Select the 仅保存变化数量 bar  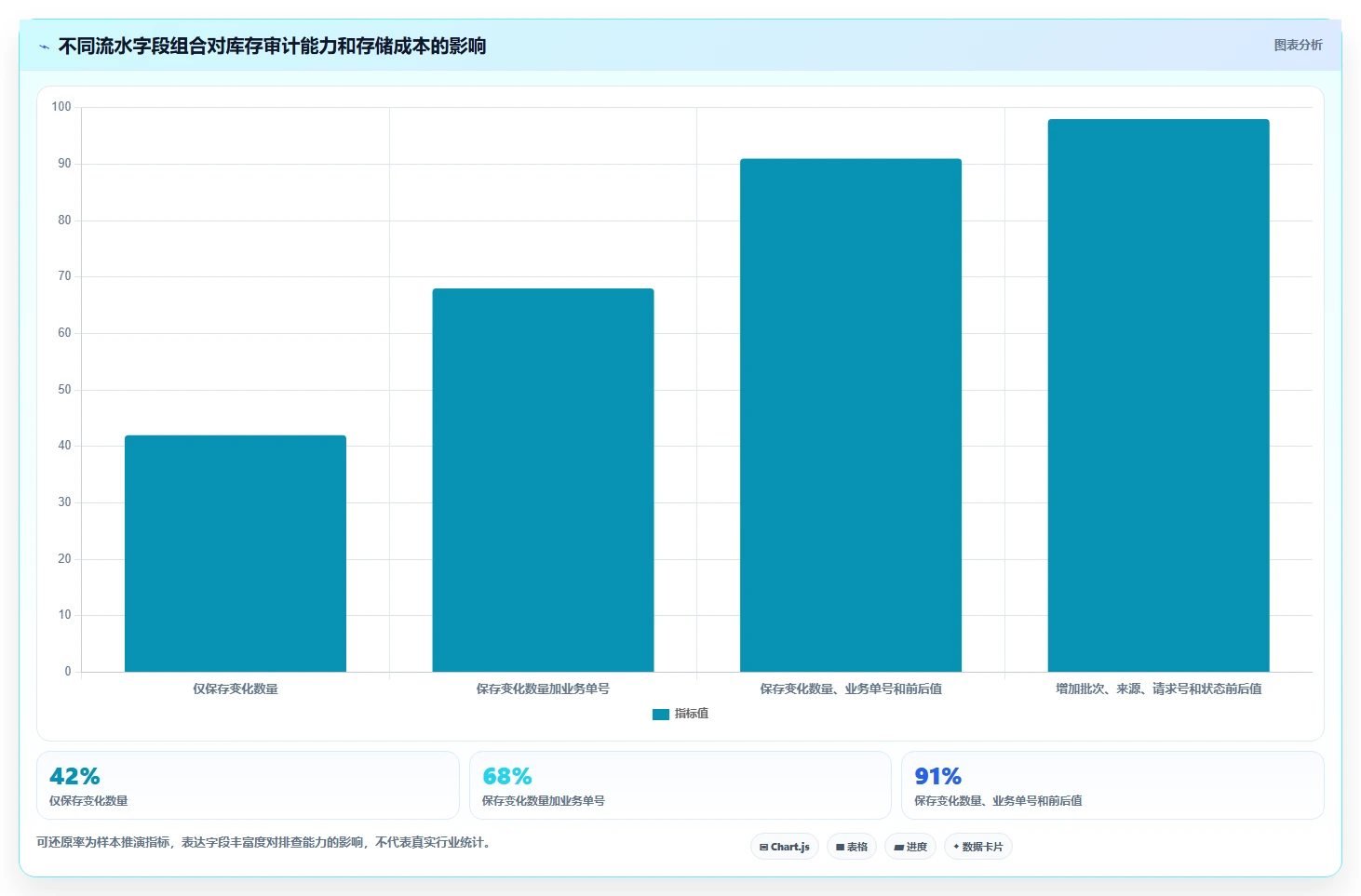(x=236, y=554)
